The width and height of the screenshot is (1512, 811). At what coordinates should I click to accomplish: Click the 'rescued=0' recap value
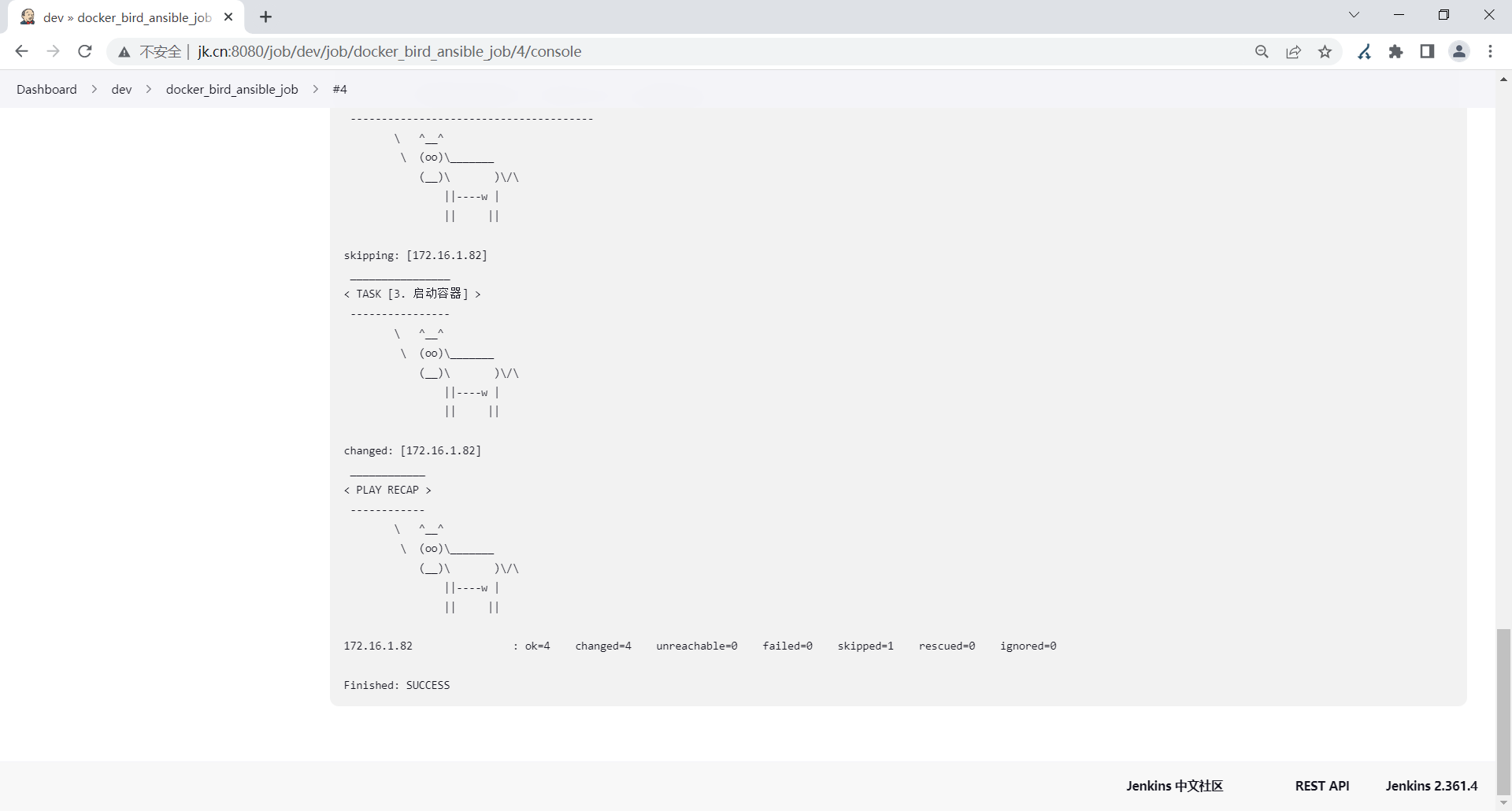pyautogui.click(x=947, y=646)
